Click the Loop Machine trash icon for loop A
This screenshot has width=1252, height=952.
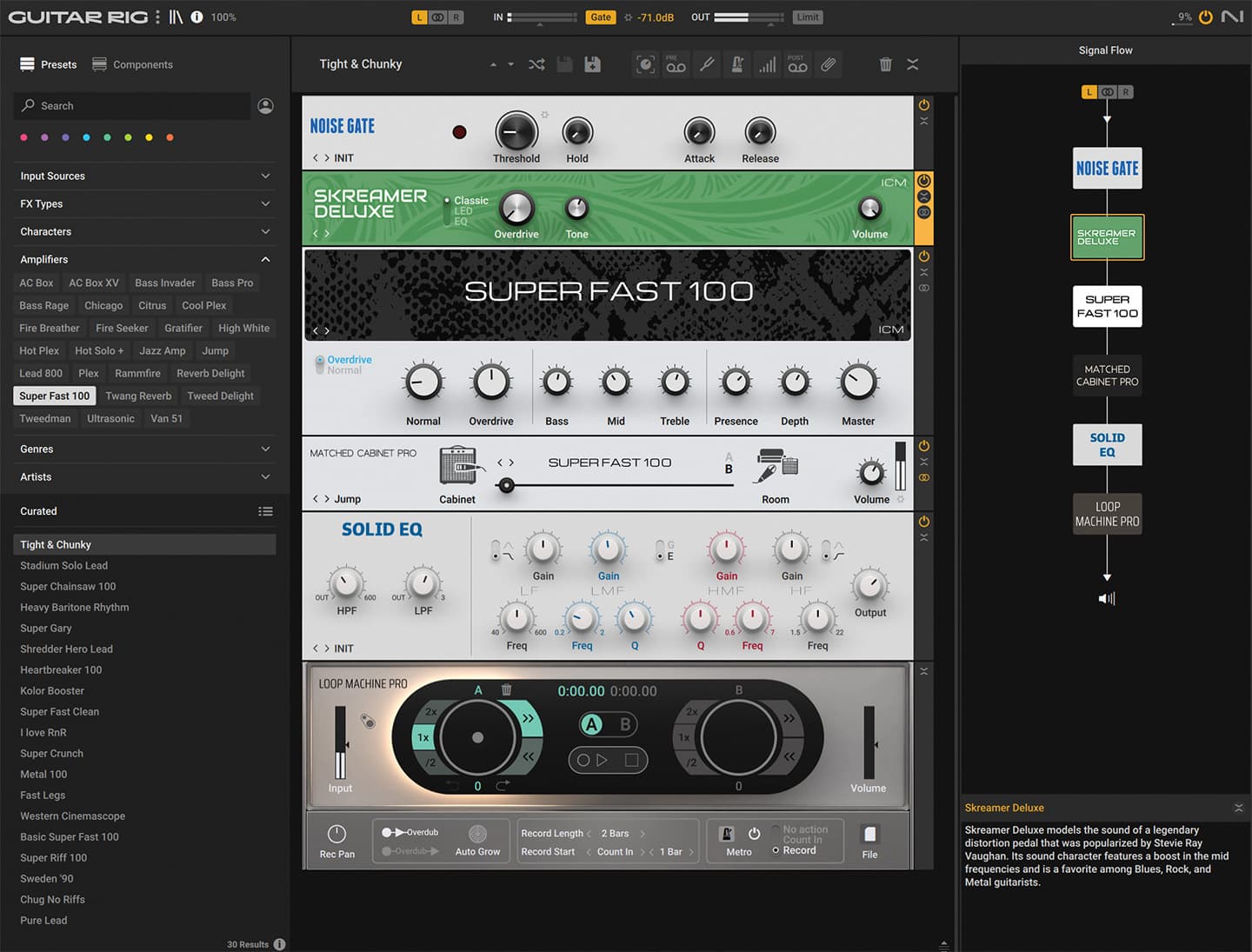506,689
